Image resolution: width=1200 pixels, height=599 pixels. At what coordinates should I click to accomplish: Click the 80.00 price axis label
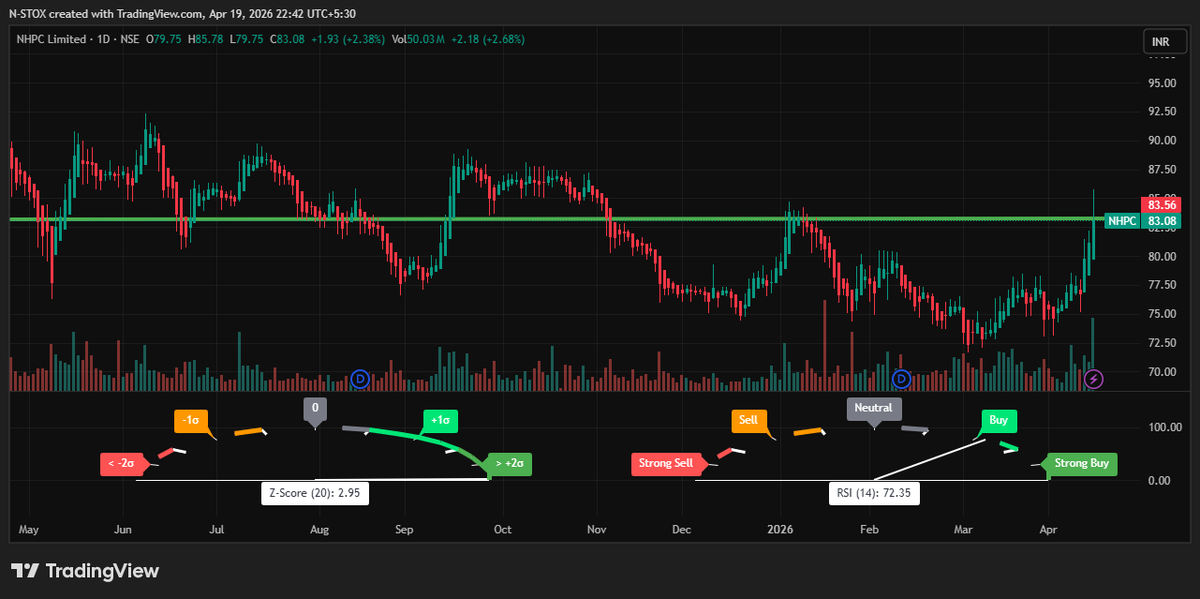point(1160,256)
